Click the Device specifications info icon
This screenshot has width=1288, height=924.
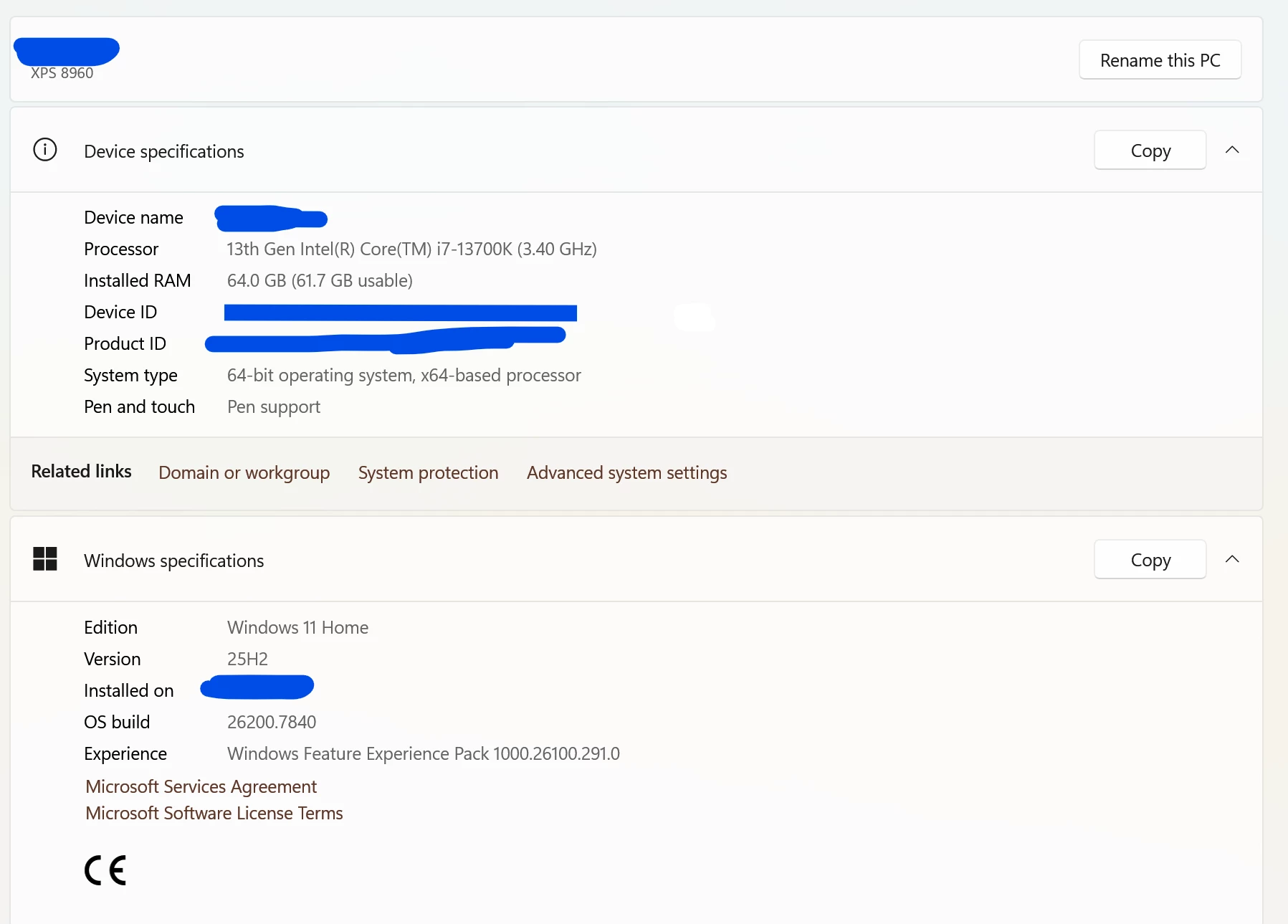[x=45, y=150]
